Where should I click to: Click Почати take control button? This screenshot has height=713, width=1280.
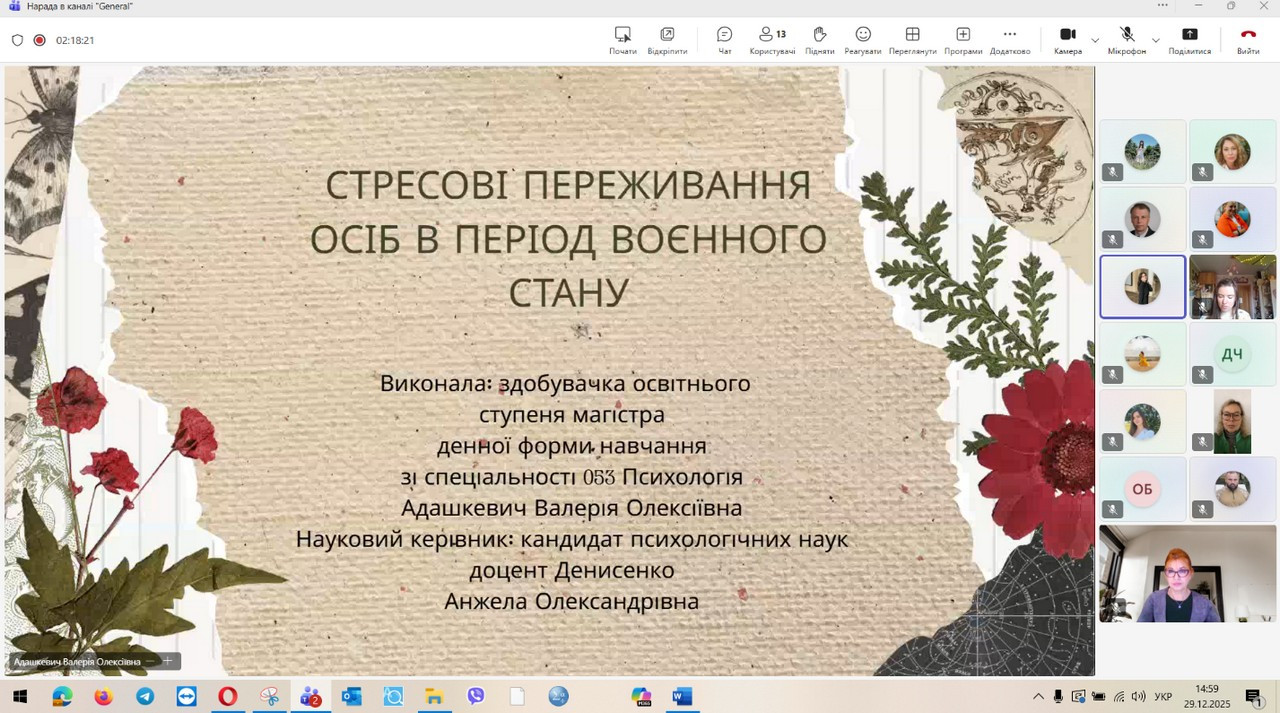622,39
